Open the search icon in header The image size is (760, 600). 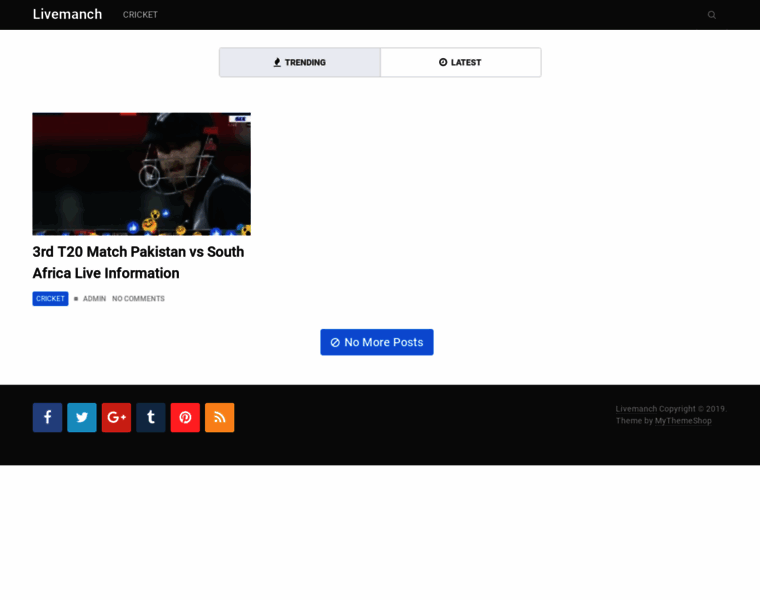711,15
